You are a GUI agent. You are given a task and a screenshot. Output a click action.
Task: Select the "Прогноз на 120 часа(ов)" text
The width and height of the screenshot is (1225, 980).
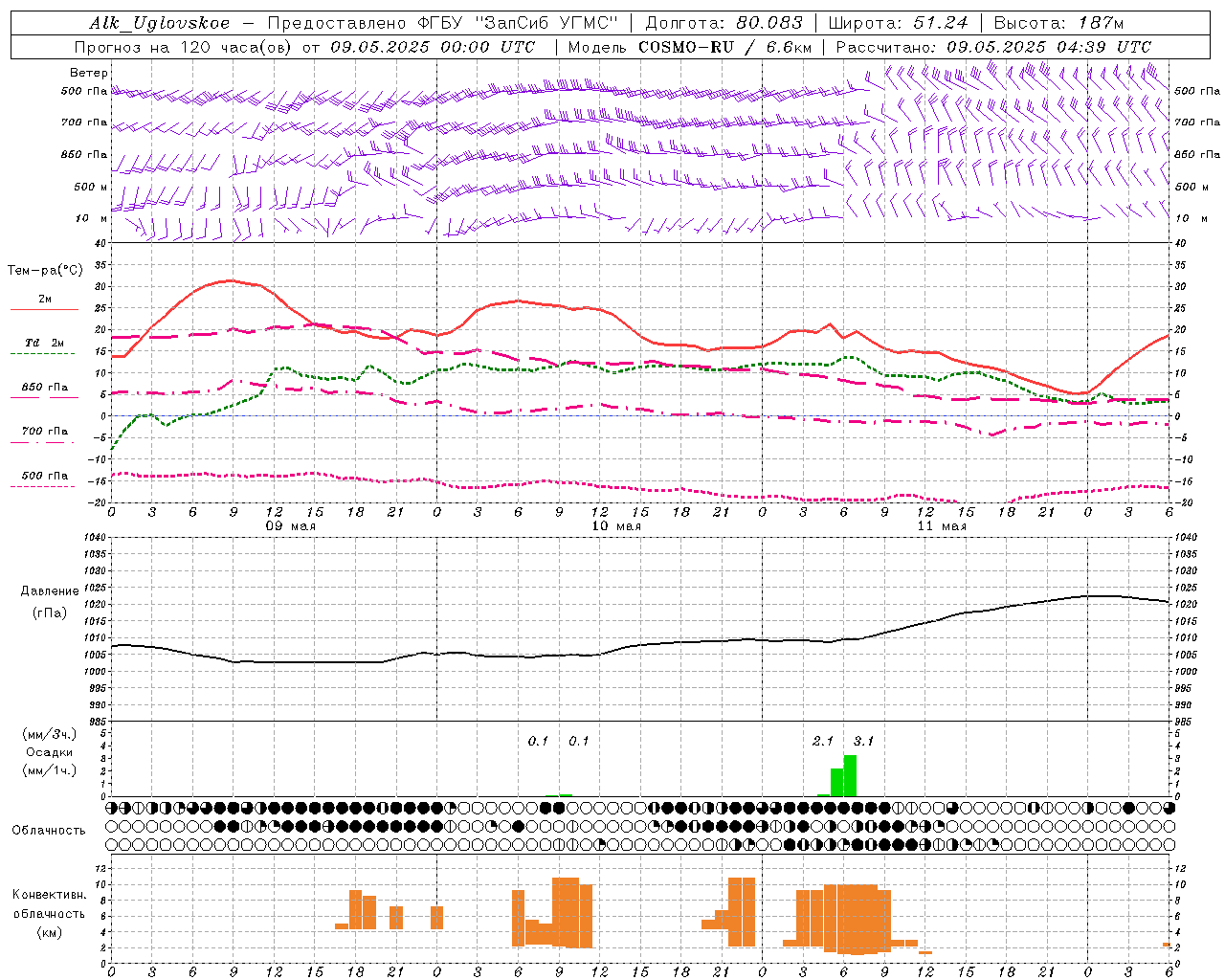pos(184,47)
